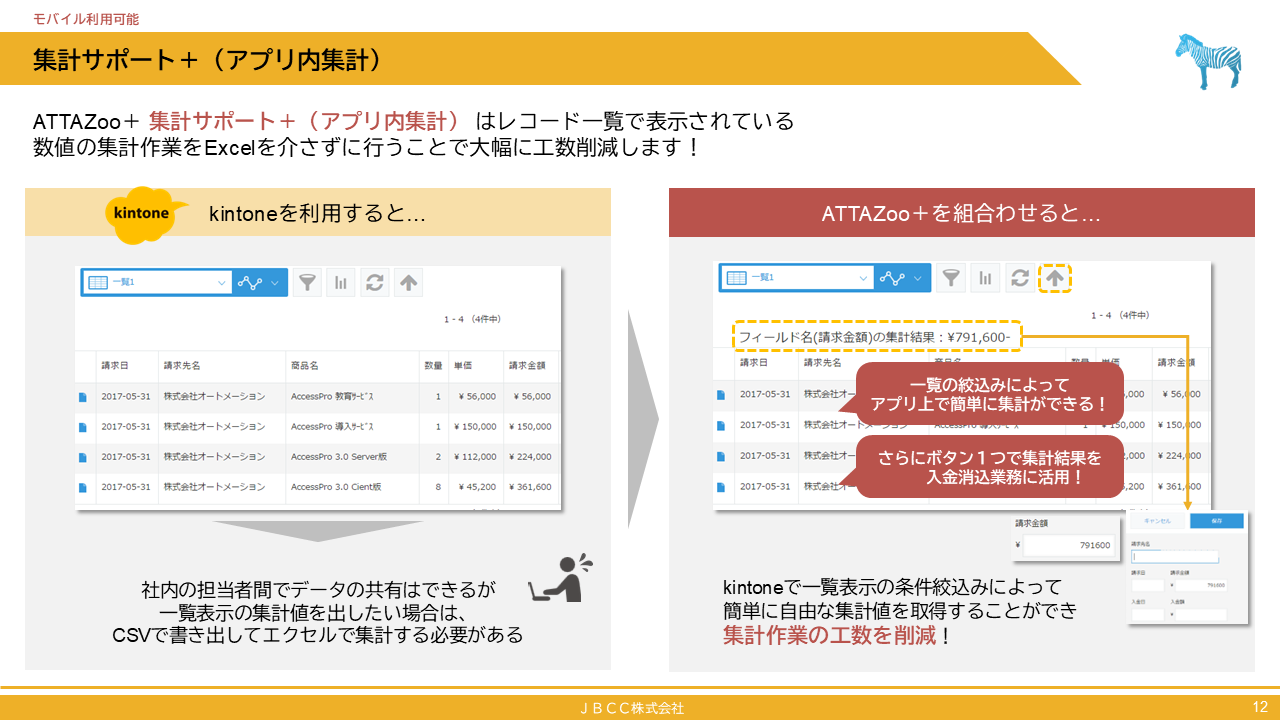The width and height of the screenshot is (1280, 720).
Task: Open the bar chart aggregation icon on the left screenshot
Action: 340,283
